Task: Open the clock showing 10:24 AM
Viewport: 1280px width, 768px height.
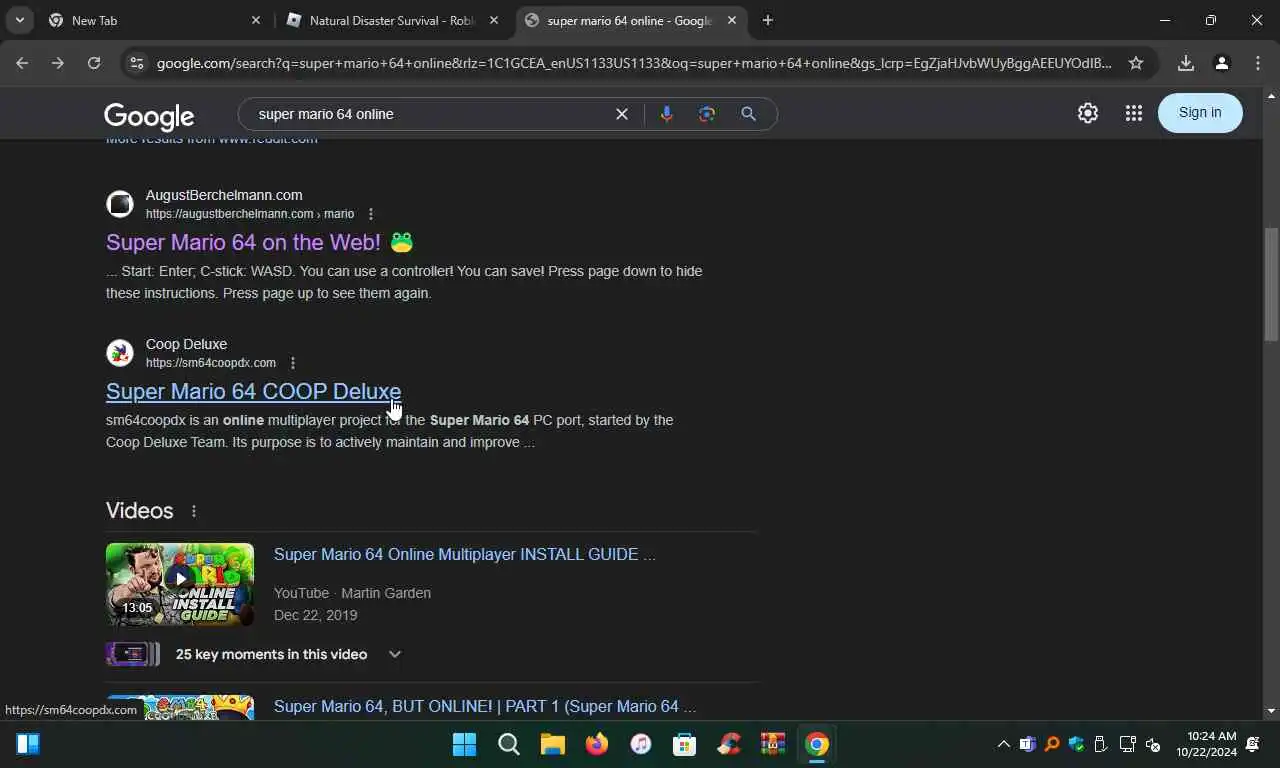Action: click(1206, 744)
